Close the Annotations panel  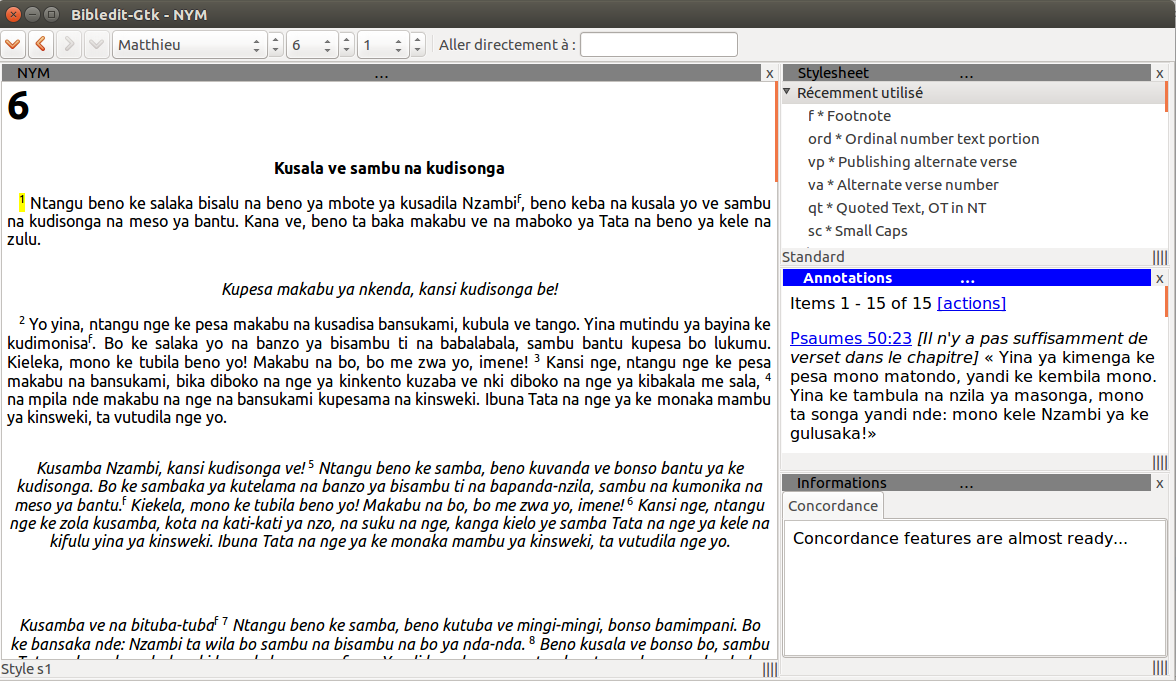[x=1159, y=278]
